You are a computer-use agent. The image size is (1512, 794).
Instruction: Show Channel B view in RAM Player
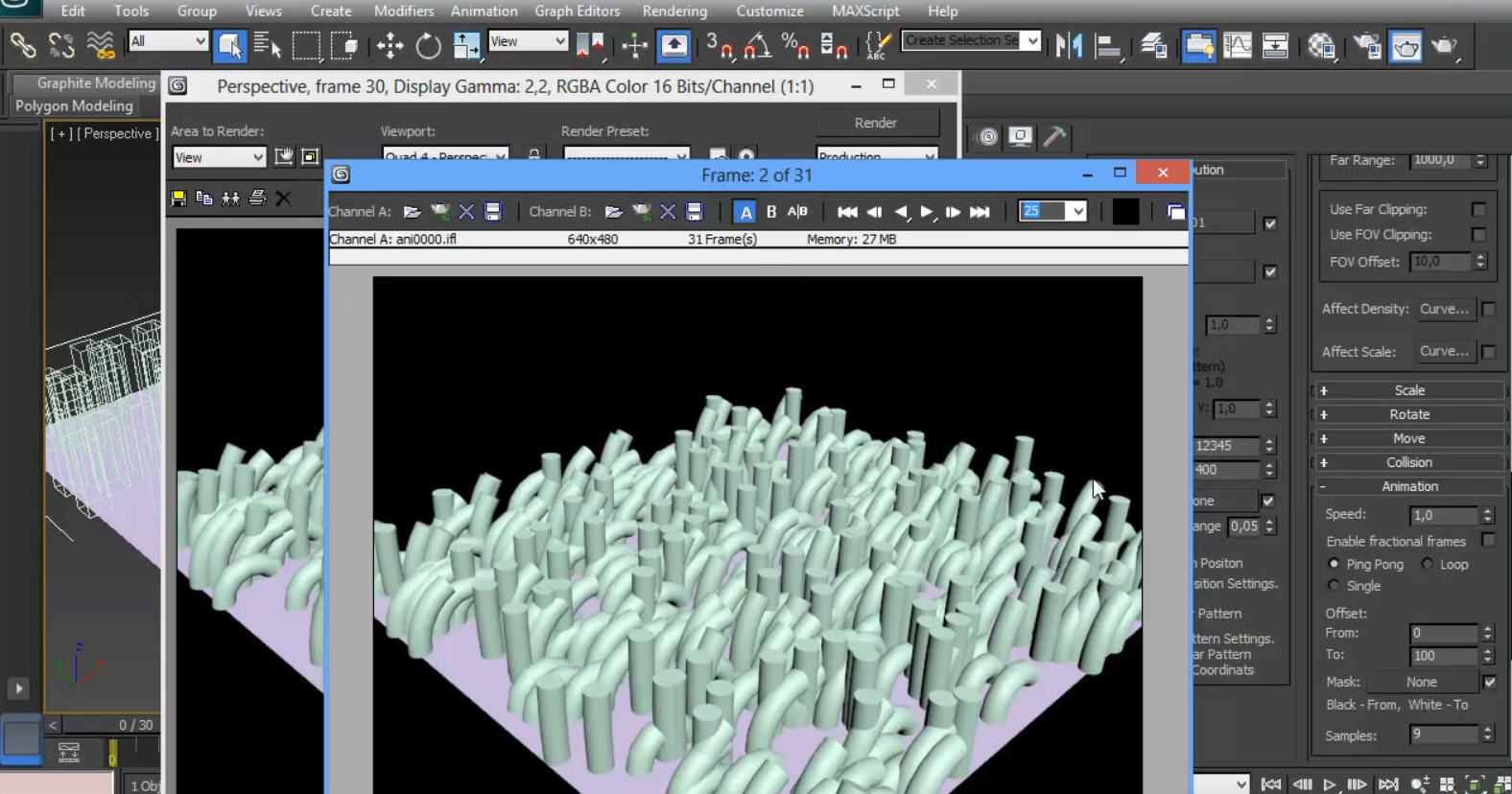tap(771, 212)
